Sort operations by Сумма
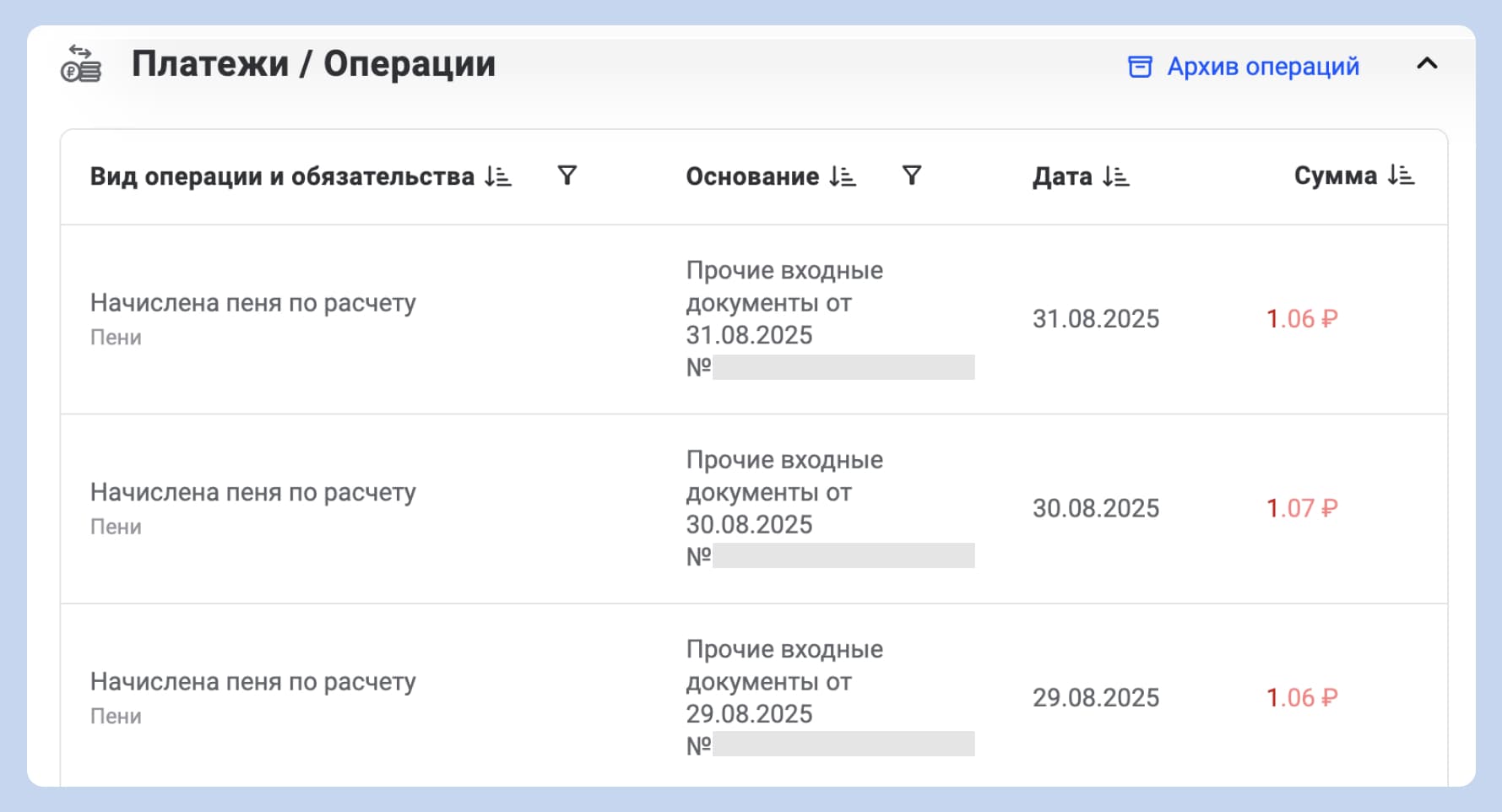The image size is (1502, 812). [x=1400, y=175]
